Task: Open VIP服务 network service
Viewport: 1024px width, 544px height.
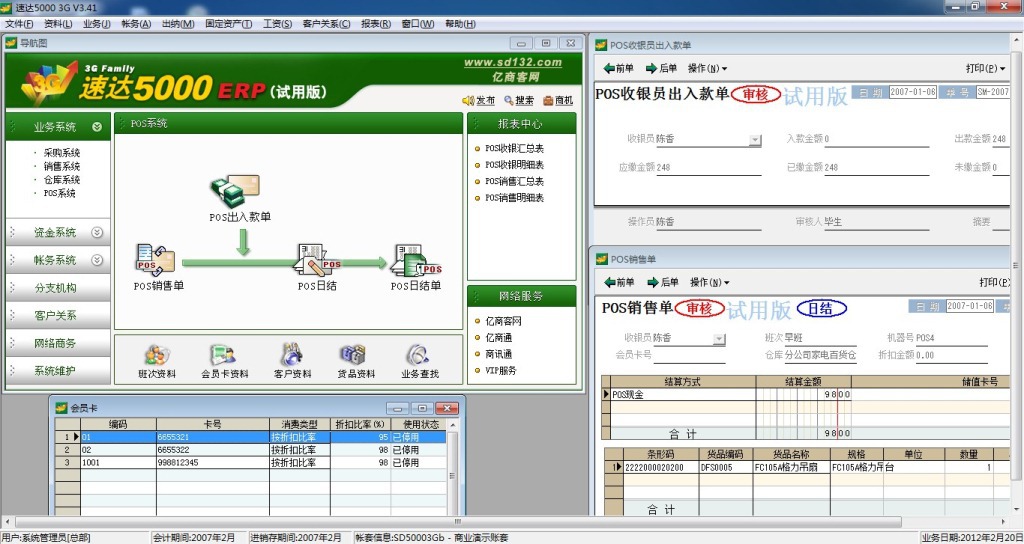Action: pyautogui.click(x=500, y=370)
